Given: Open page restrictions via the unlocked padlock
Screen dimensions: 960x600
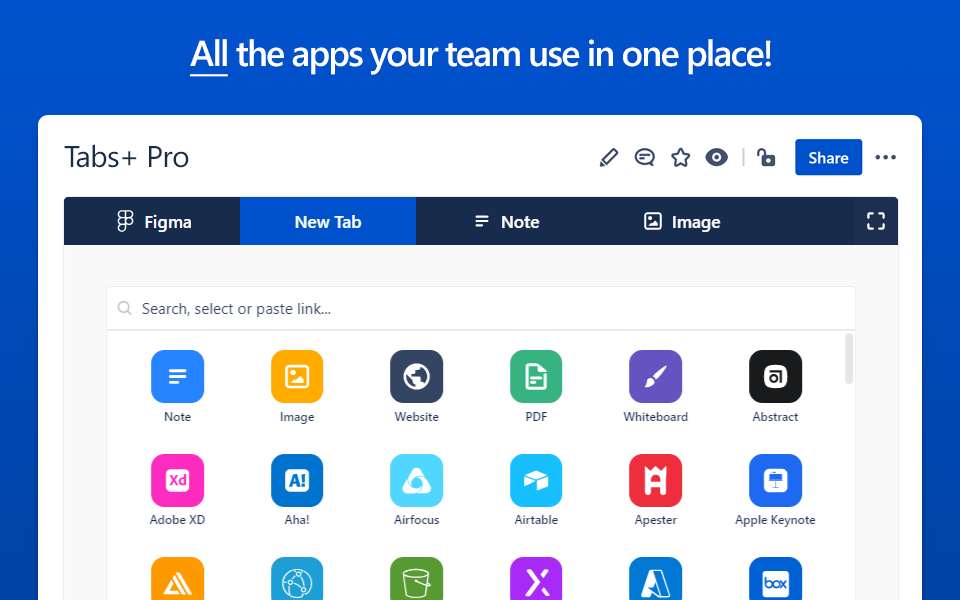Looking at the screenshot, I should 766,157.
